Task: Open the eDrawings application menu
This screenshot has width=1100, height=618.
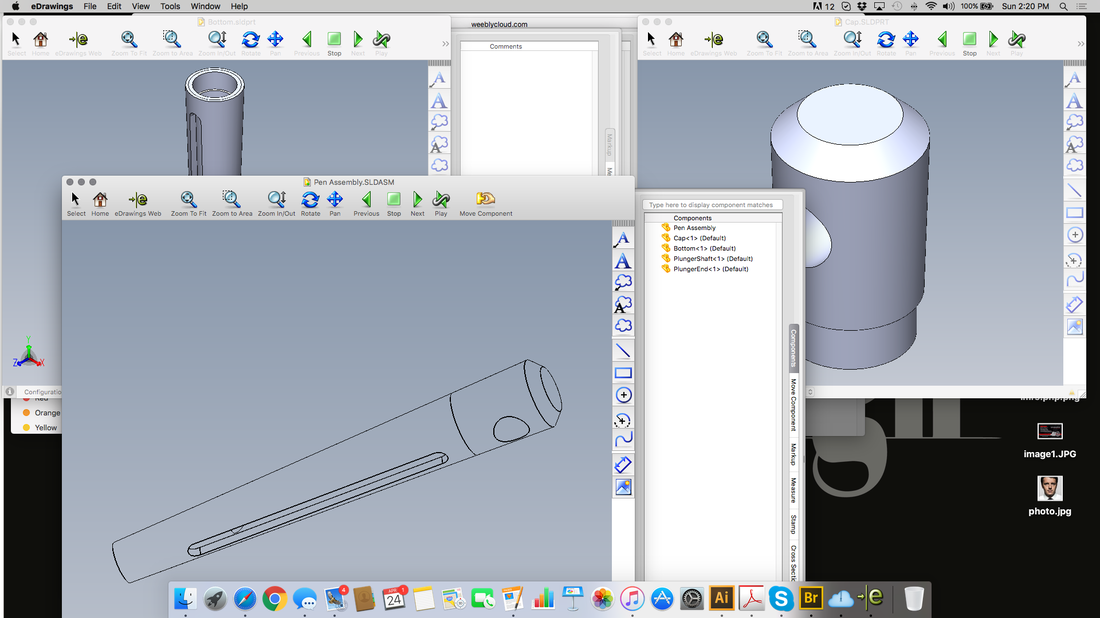Action: (52, 6)
